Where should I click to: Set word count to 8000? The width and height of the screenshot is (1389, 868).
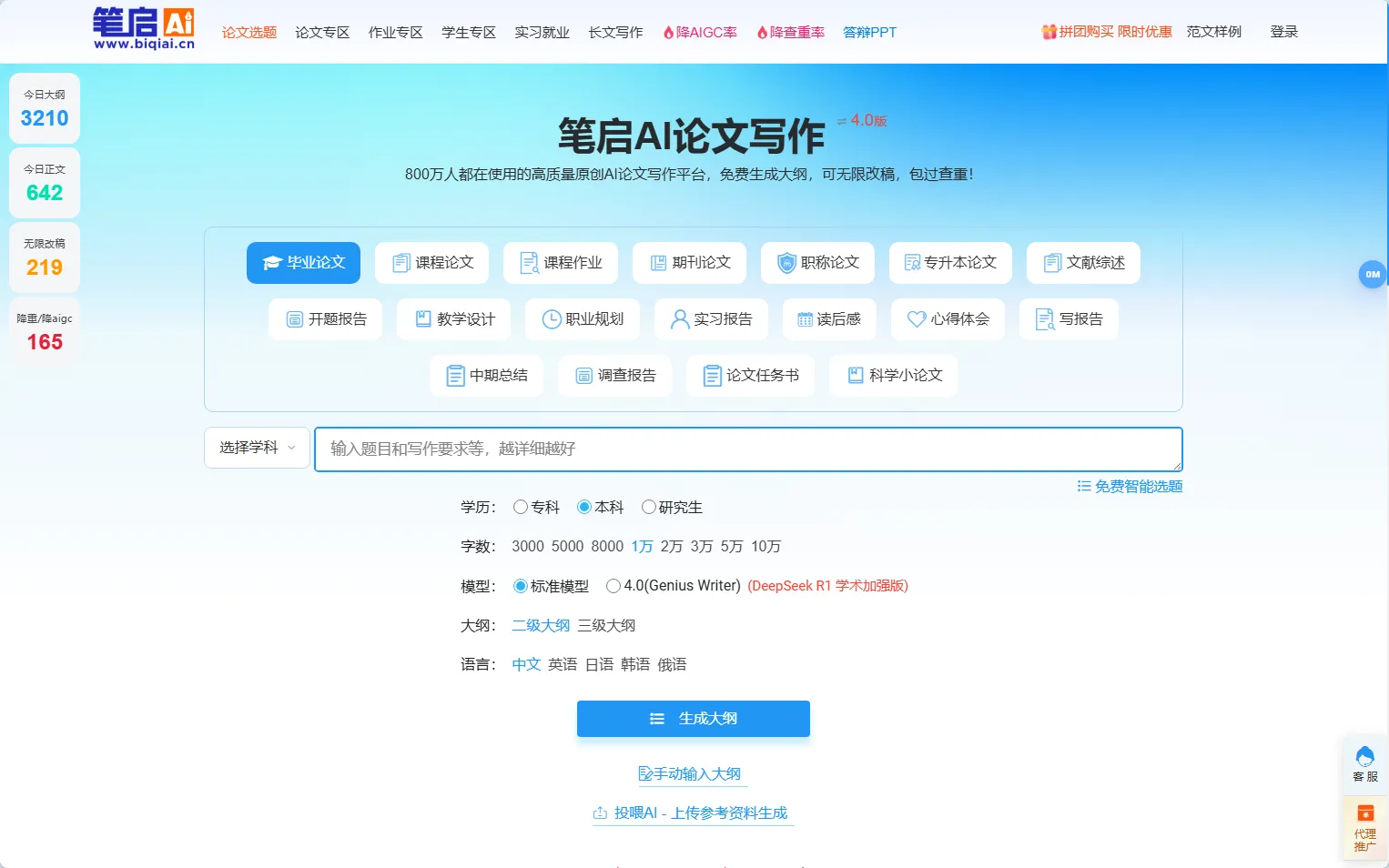(x=607, y=547)
